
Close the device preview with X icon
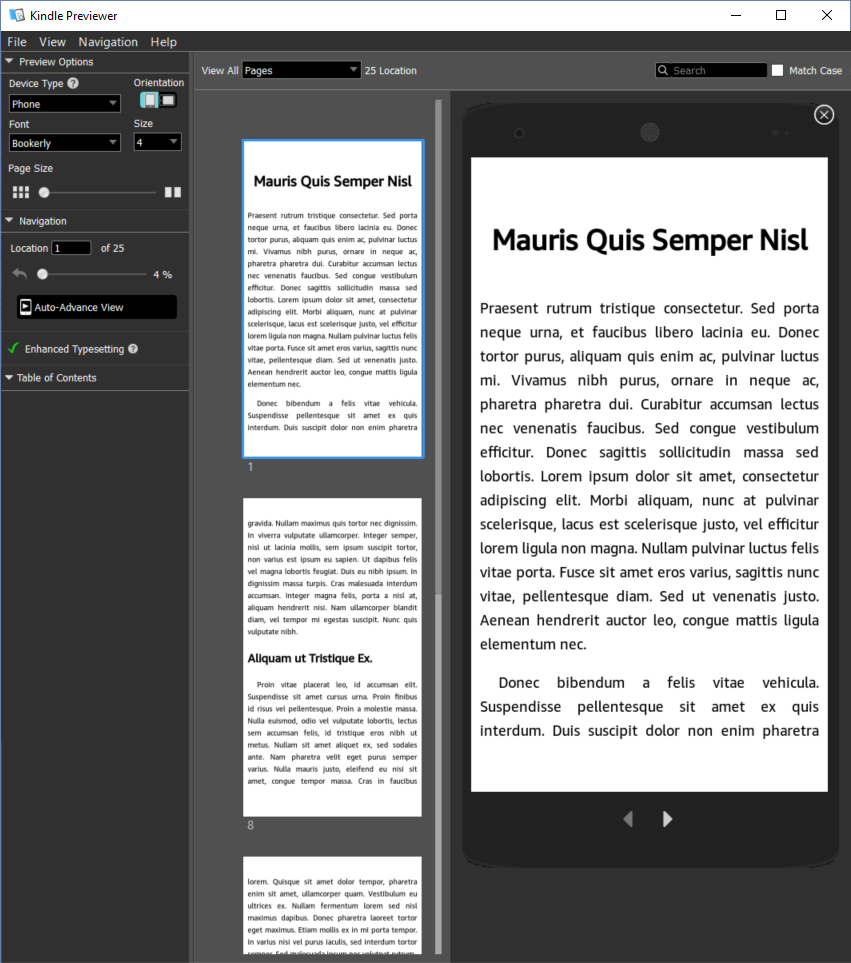(824, 115)
